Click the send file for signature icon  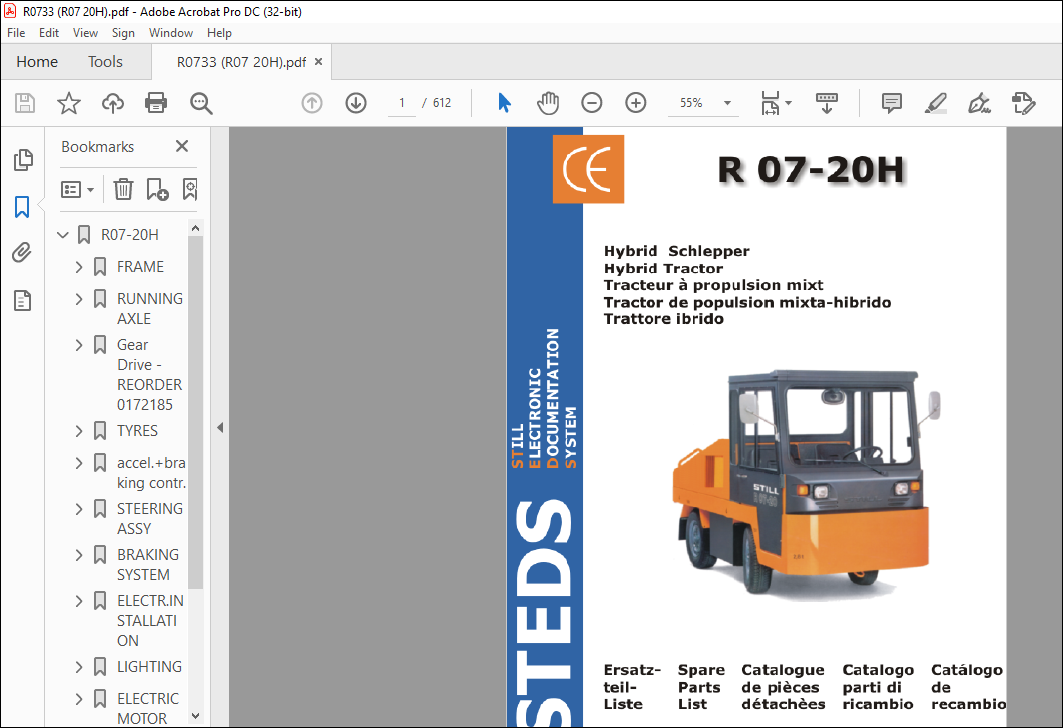point(1023,103)
